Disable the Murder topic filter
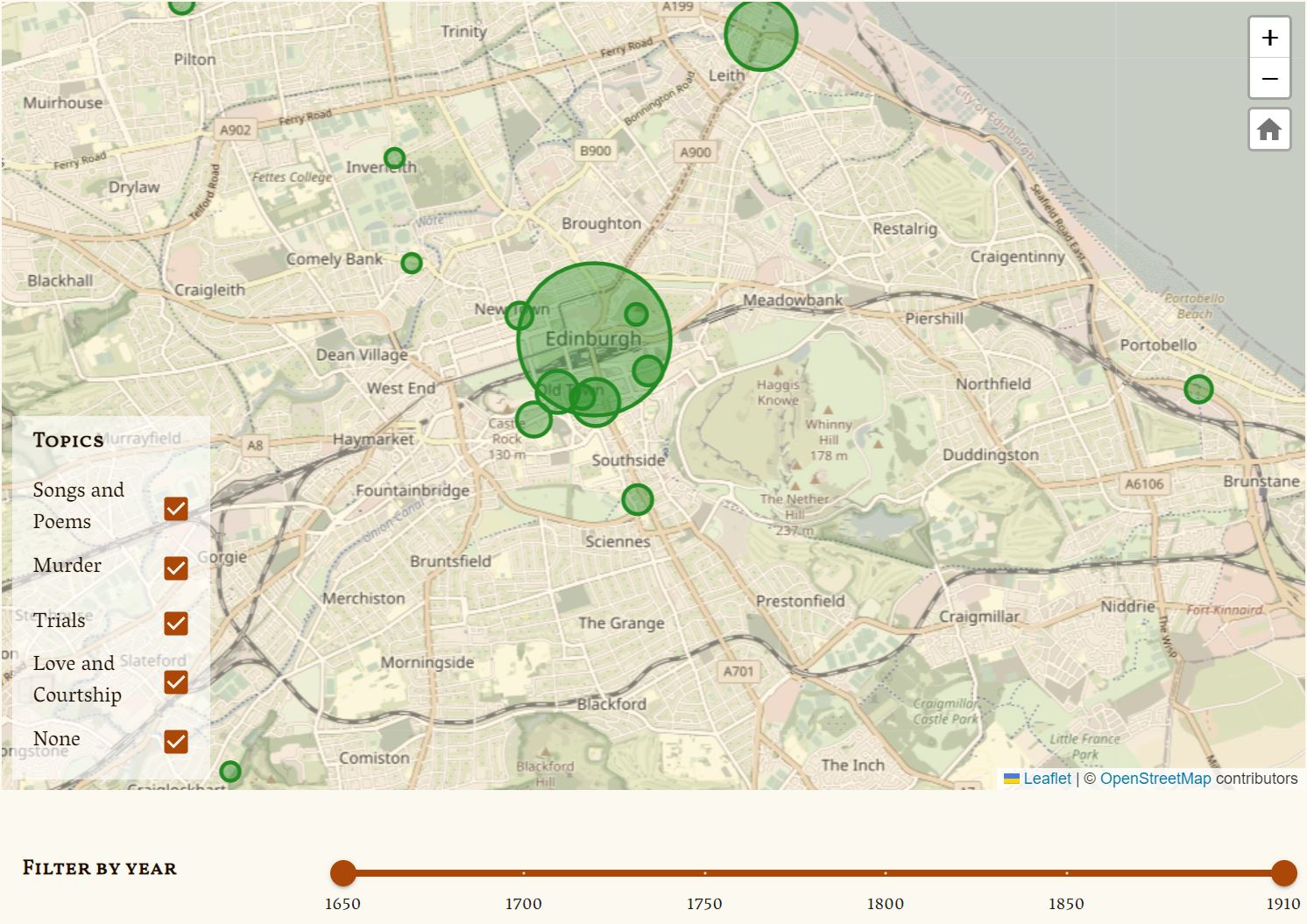This screenshot has height=924, width=1307. [x=176, y=568]
